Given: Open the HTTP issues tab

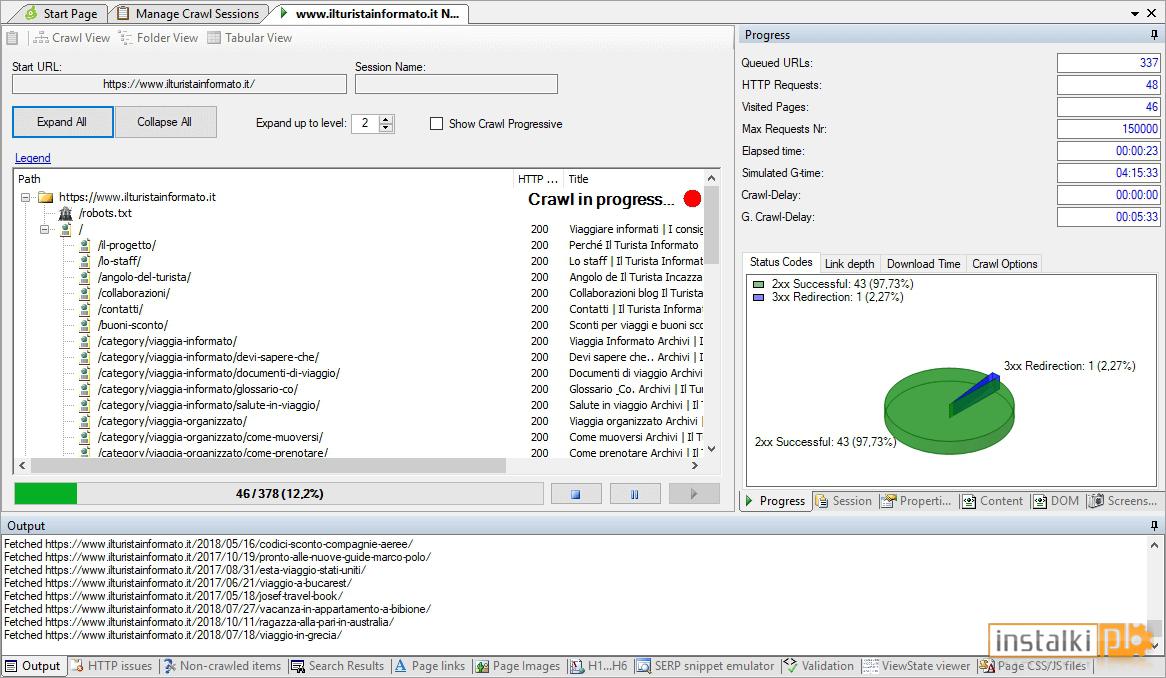Looking at the screenshot, I should pos(112,666).
